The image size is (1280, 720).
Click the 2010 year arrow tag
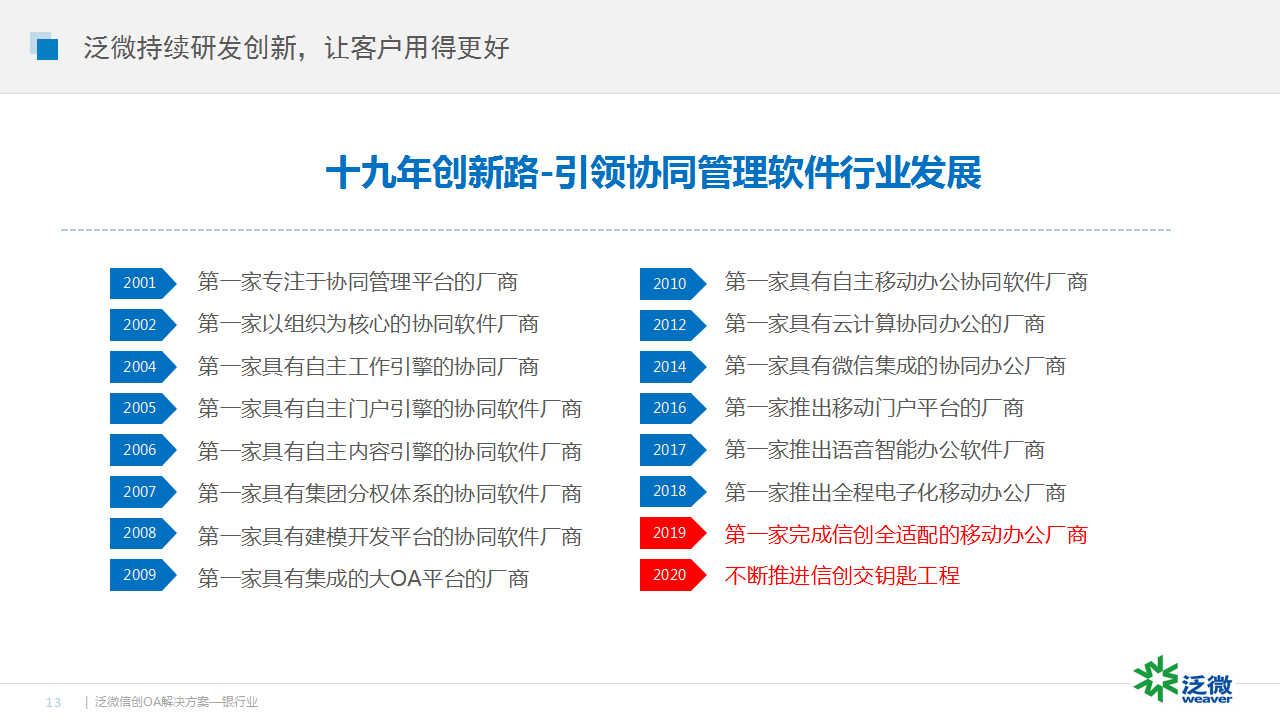point(673,284)
